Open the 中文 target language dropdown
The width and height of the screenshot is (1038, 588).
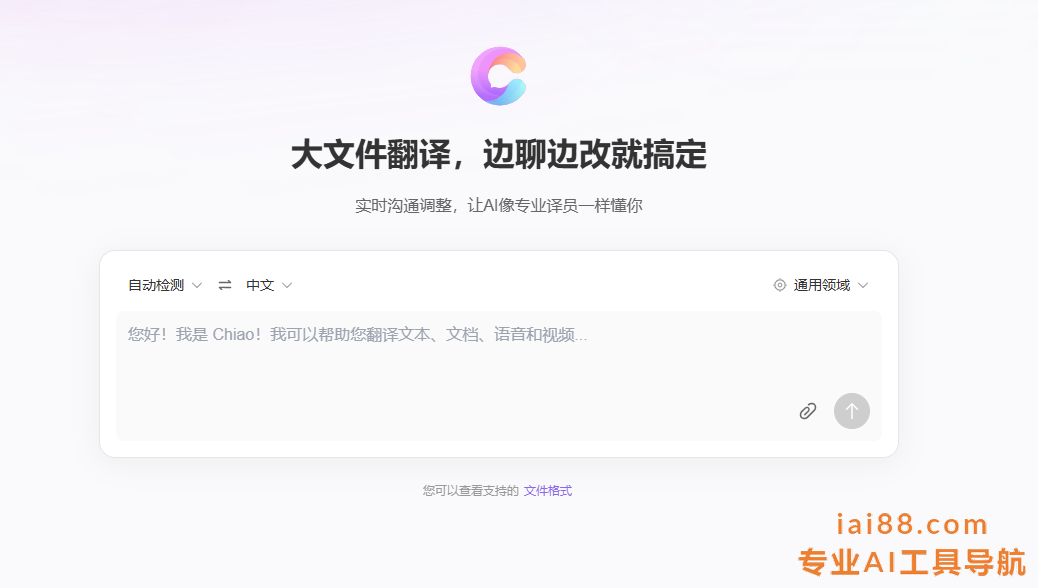click(x=269, y=285)
